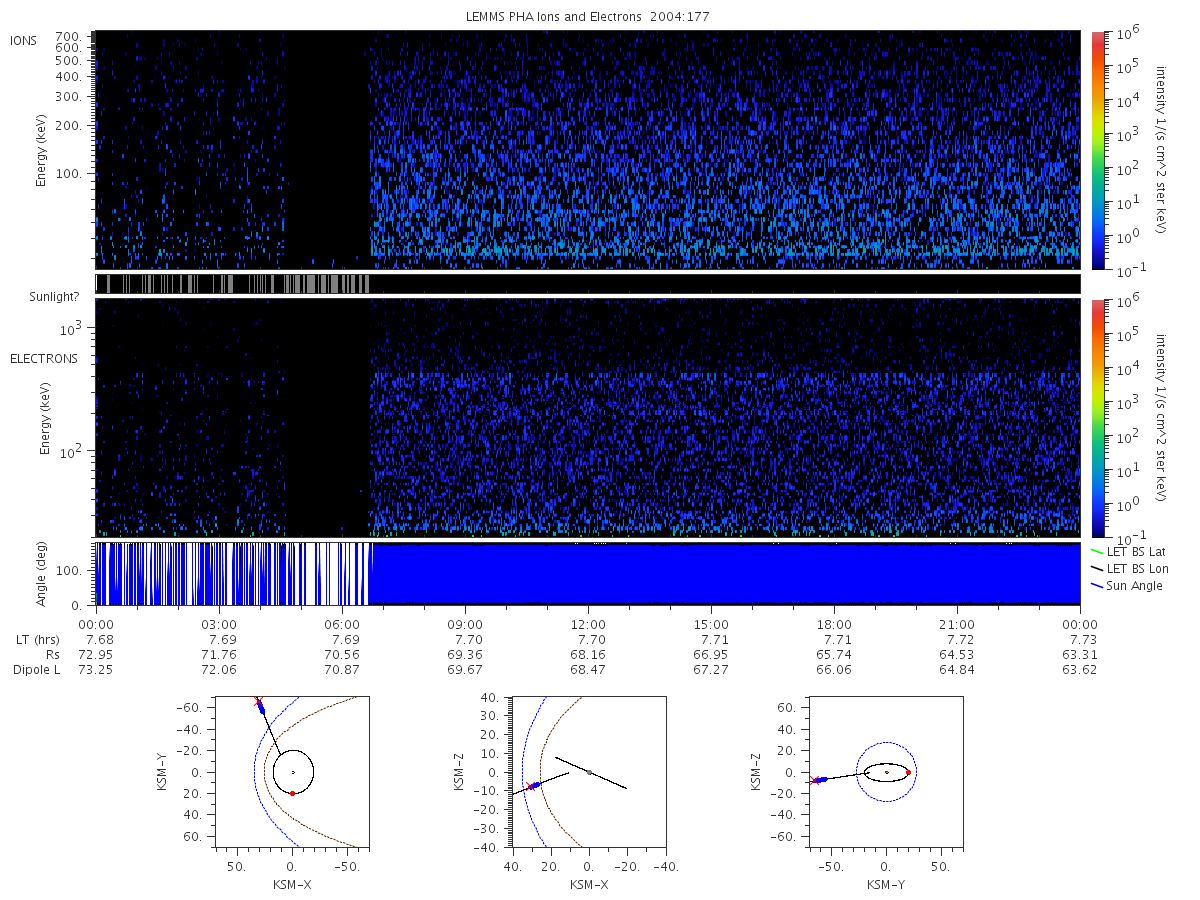The image size is (1200, 900).
Task: Click the blue dashed circle in the rightmost orbit plot
Action: tap(886, 772)
